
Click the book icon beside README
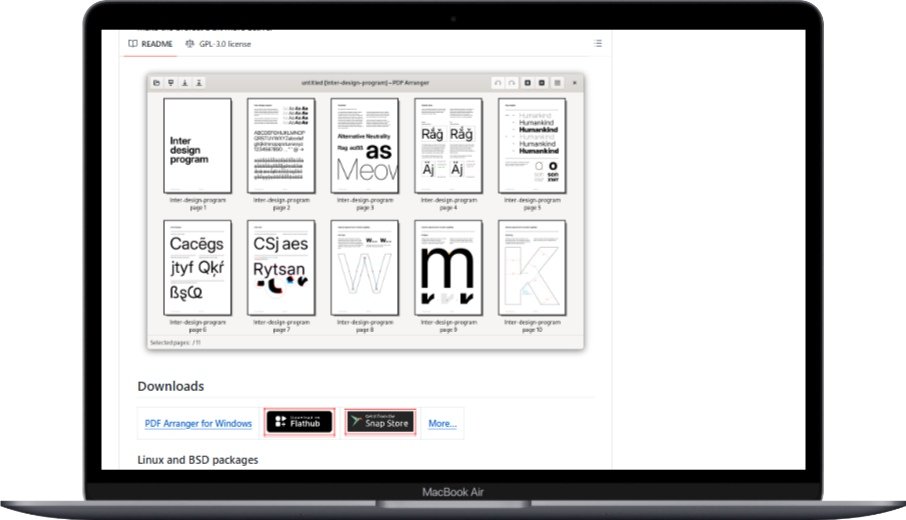click(x=133, y=44)
